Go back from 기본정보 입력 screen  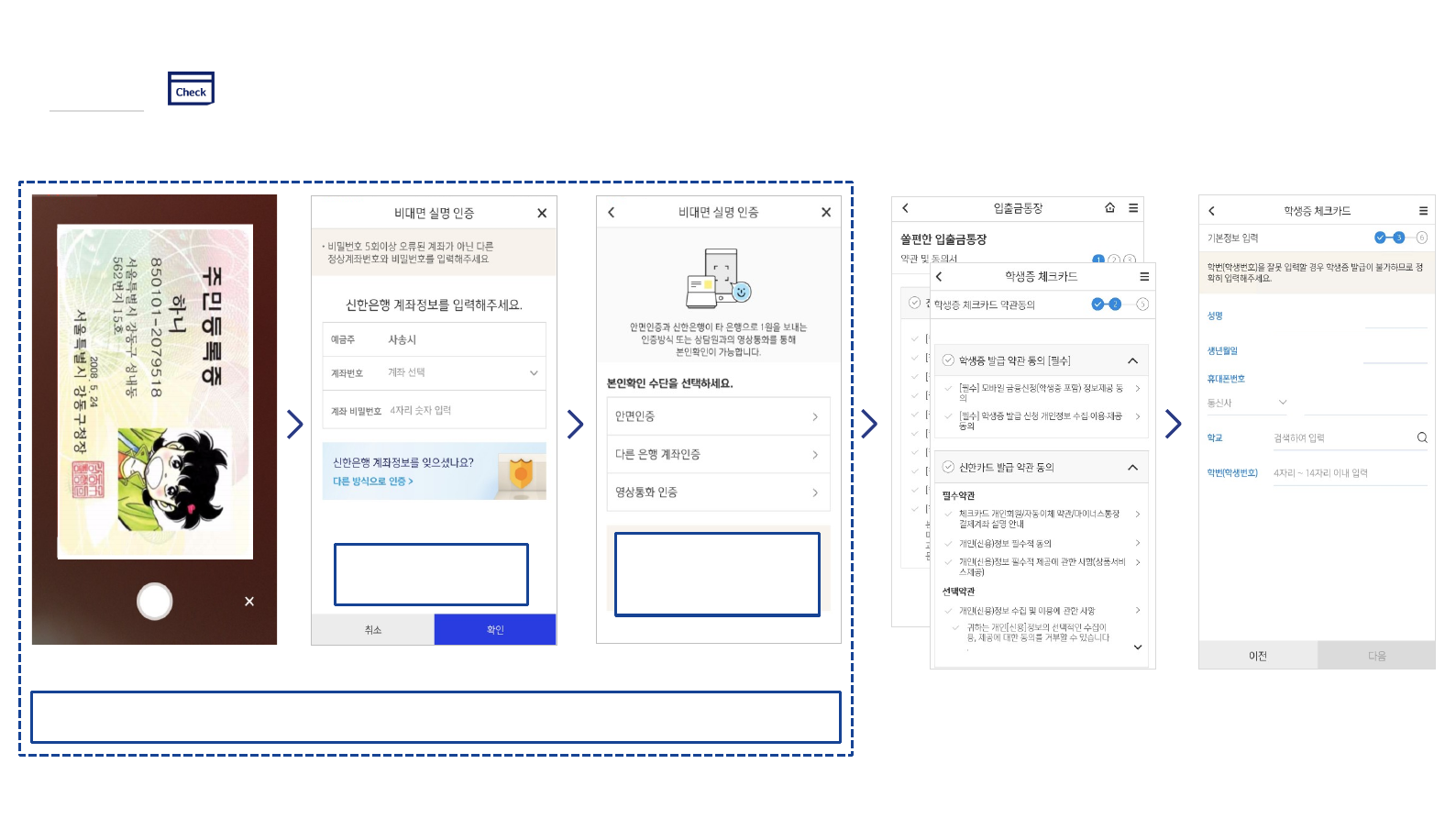tap(1211, 211)
